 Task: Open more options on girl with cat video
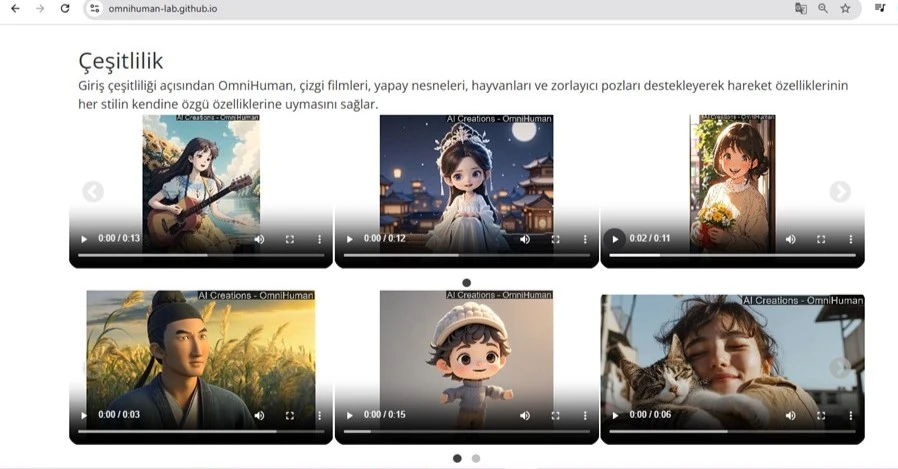[x=850, y=415]
